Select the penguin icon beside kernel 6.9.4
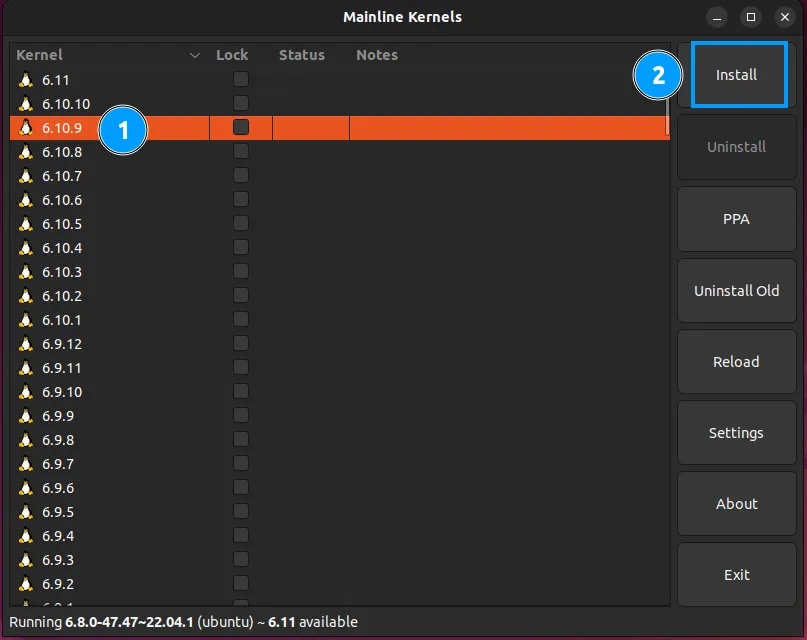Image resolution: width=807 pixels, height=640 pixels. (x=26, y=536)
